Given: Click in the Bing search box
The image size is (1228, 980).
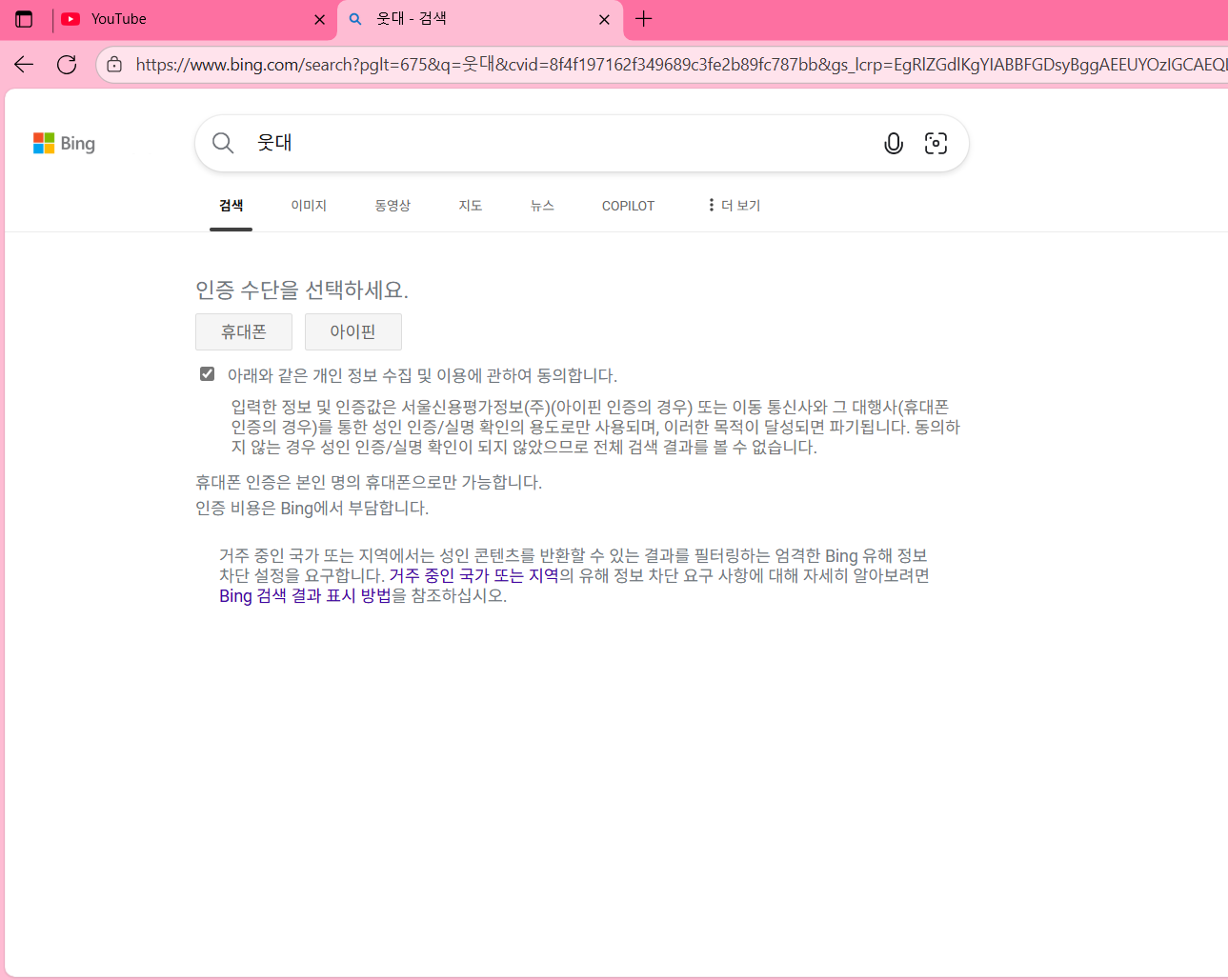Looking at the screenshot, I should 562,143.
